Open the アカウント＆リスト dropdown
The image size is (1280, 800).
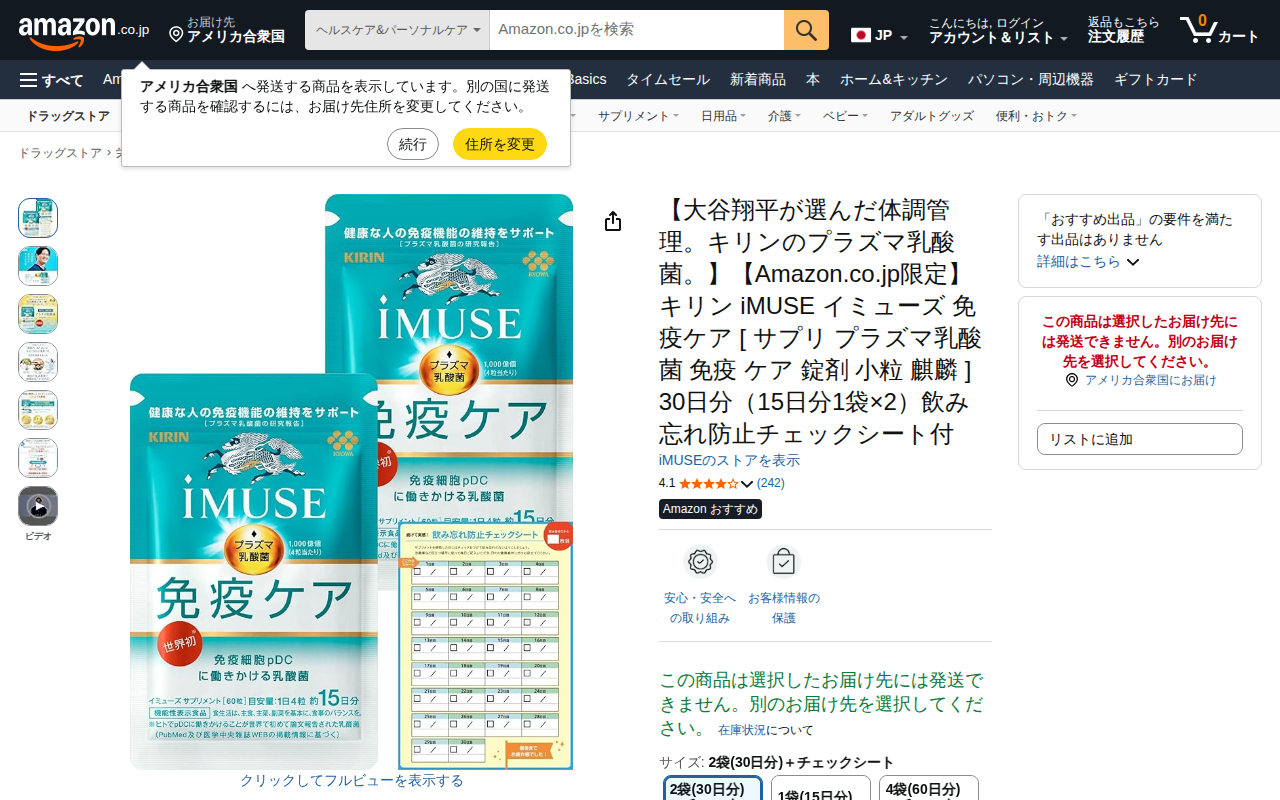pos(998,31)
